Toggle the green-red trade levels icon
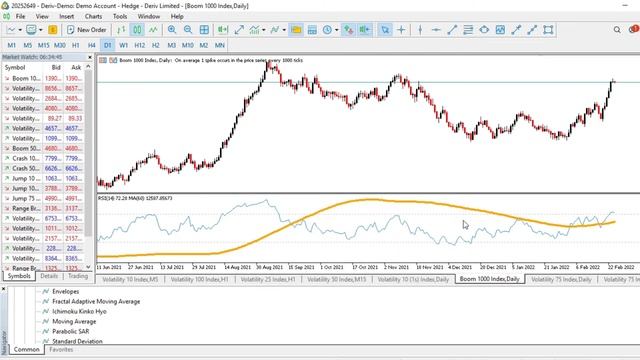The height and width of the screenshot is (360, 640). point(348,30)
